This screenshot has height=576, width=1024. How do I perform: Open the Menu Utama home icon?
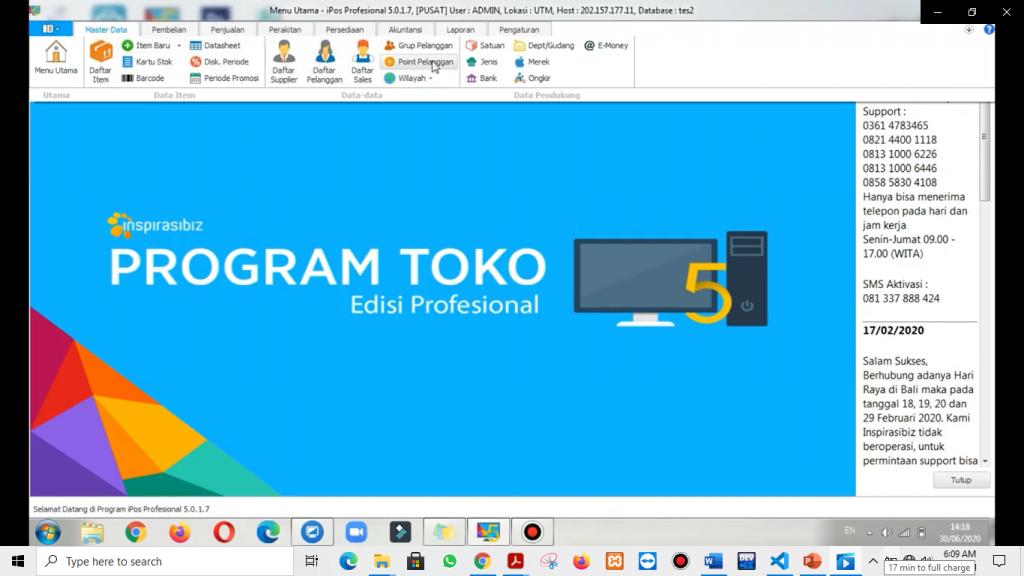56,58
